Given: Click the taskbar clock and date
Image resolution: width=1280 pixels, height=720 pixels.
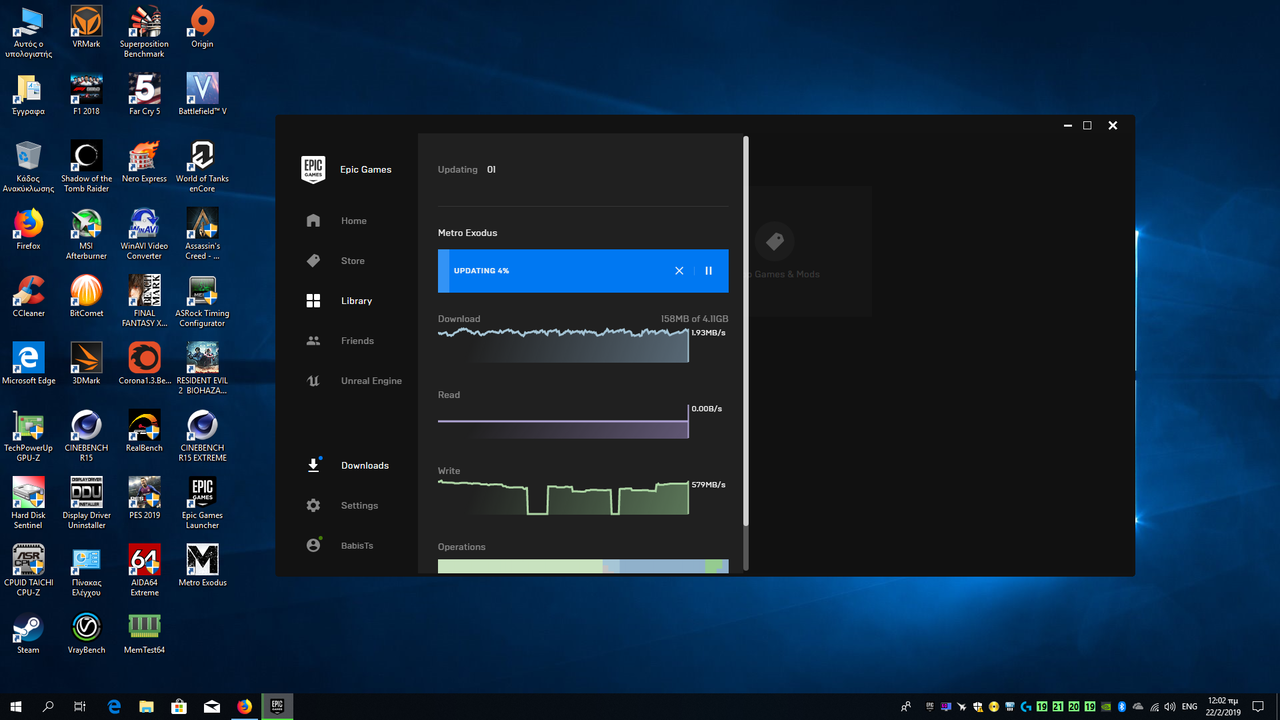Looking at the screenshot, I should point(1223,706).
